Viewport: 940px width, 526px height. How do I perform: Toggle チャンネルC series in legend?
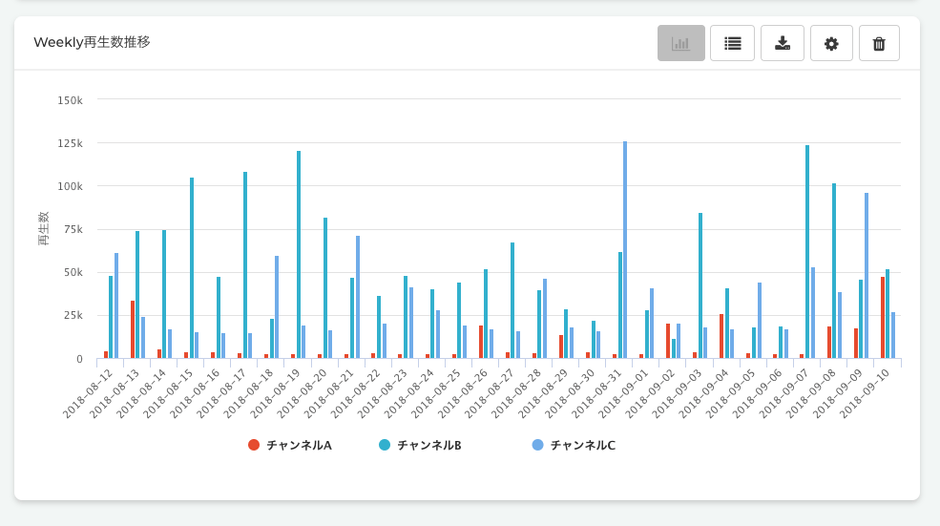tap(582, 445)
